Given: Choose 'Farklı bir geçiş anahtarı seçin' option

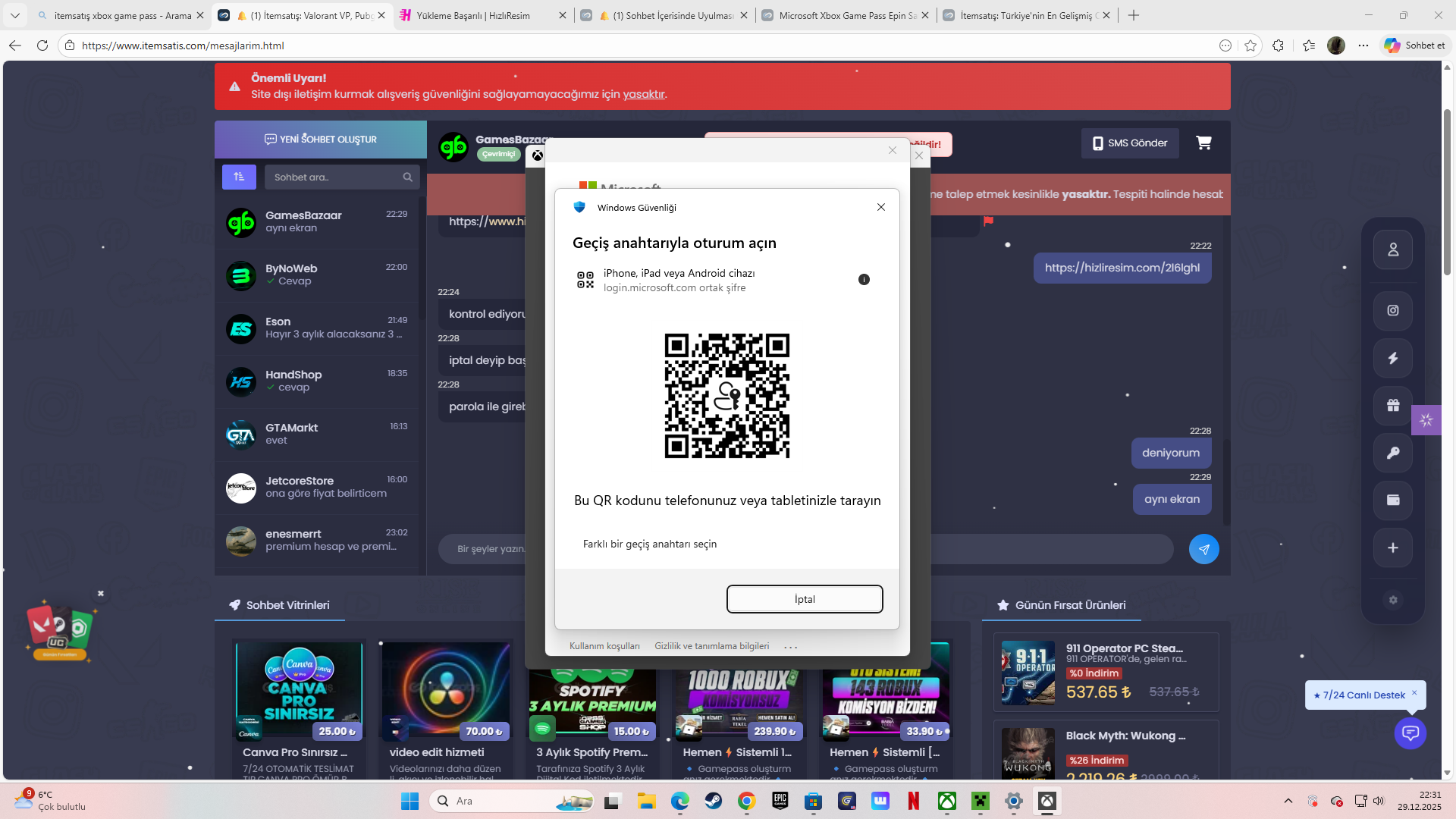Looking at the screenshot, I should (650, 544).
